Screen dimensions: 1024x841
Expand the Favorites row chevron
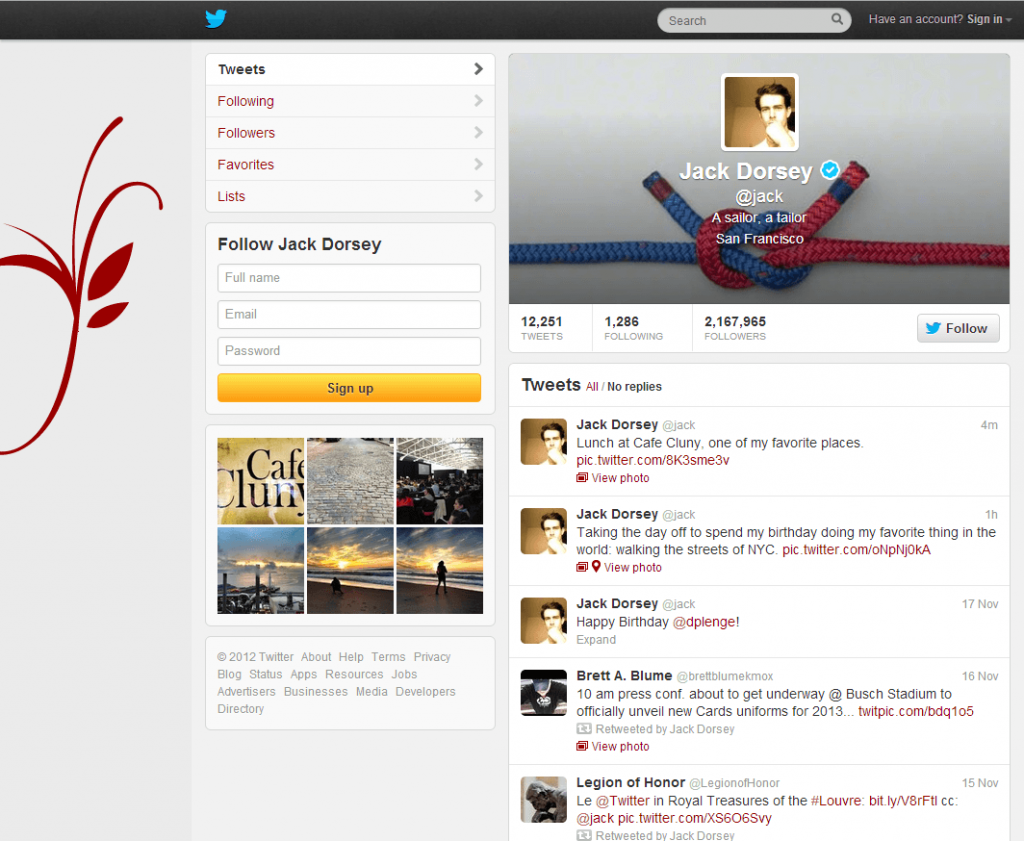[x=478, y=164]
